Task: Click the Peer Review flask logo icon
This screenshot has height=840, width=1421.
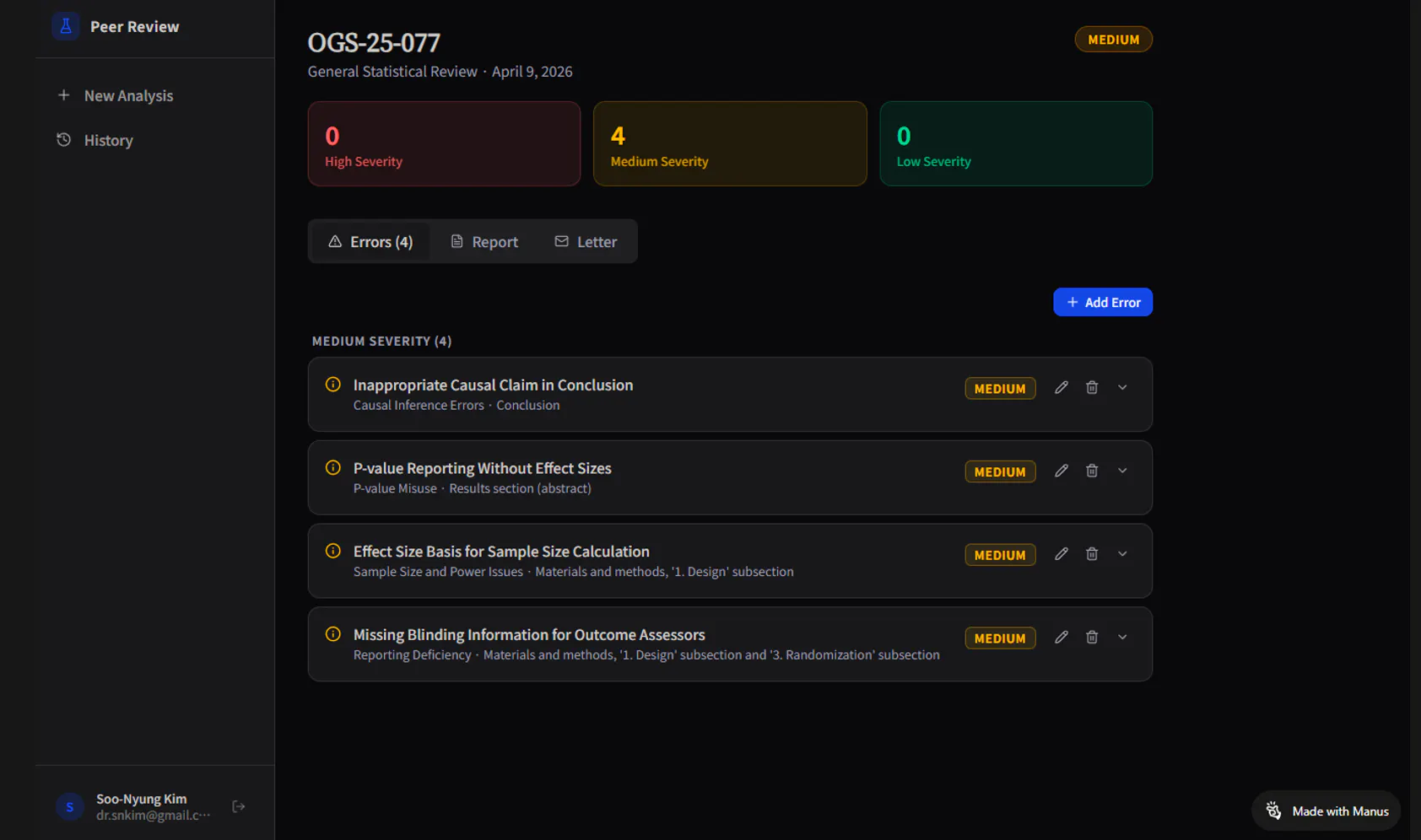Action: pos(66,26)
